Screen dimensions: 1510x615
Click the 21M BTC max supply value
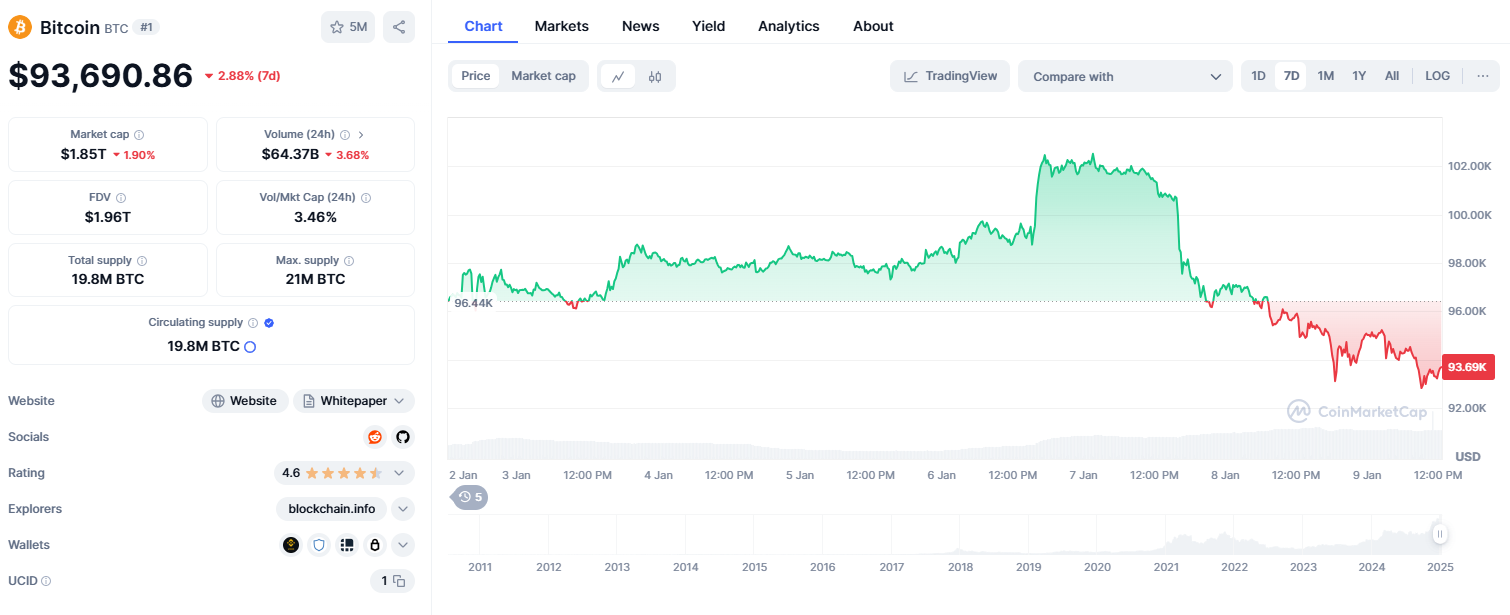click(x=315, y=279)
